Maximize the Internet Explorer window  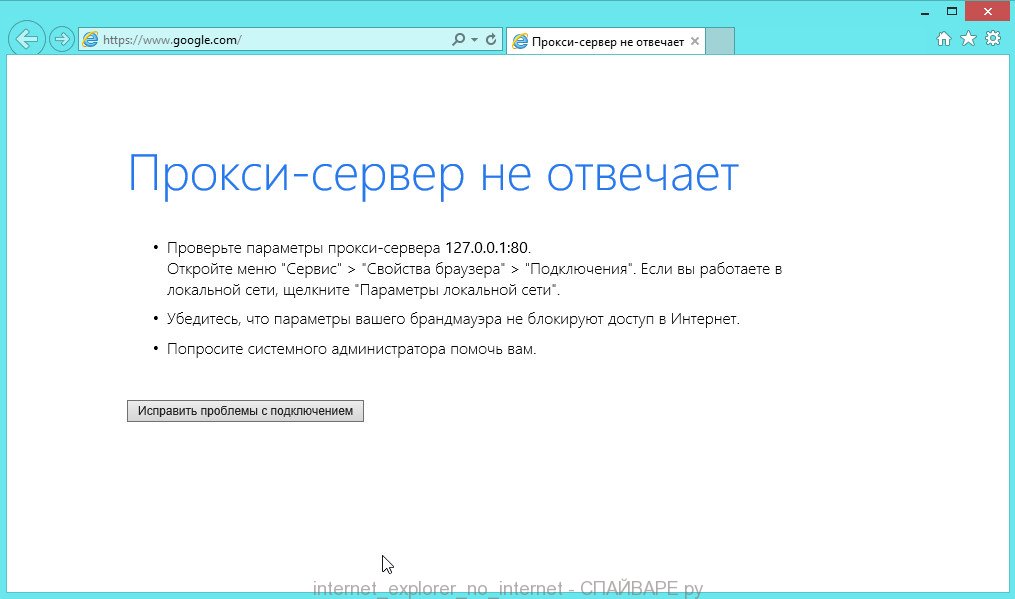pyautogui.click(x=952, y=12)
